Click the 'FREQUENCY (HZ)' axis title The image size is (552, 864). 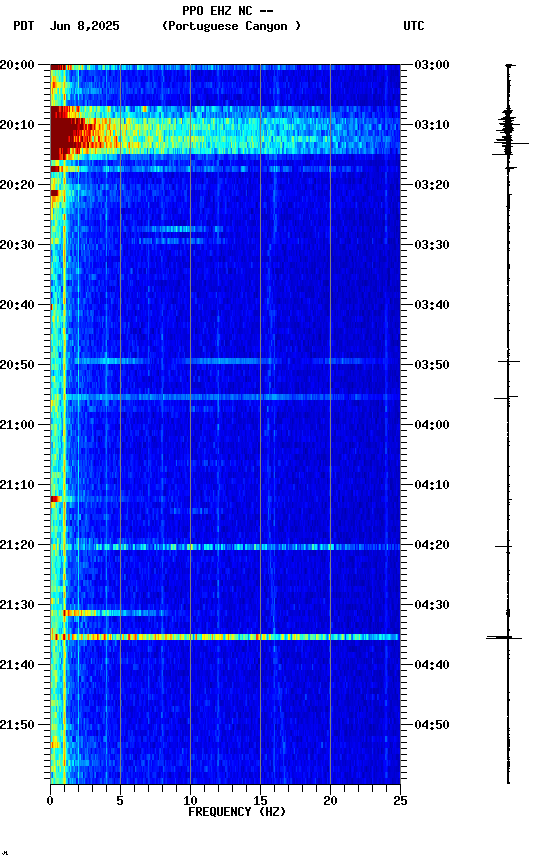pos(237,812)
